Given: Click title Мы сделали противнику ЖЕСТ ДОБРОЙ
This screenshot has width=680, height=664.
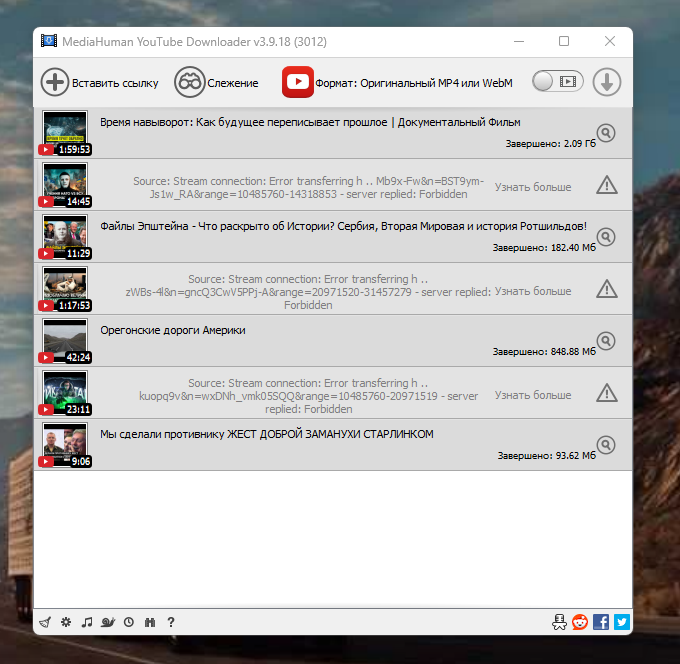Looking at the screenshot, I should point(267,435).
